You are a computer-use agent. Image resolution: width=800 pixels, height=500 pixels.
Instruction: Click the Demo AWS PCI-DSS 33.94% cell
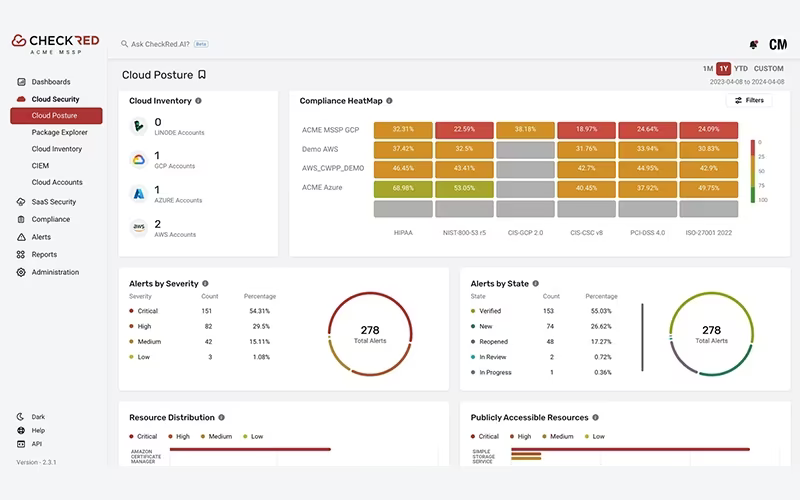(x=647, y=149)
